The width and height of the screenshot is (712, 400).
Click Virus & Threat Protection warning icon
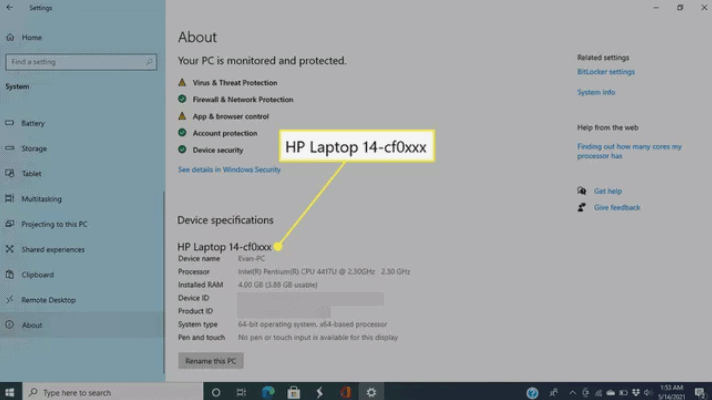182,82
